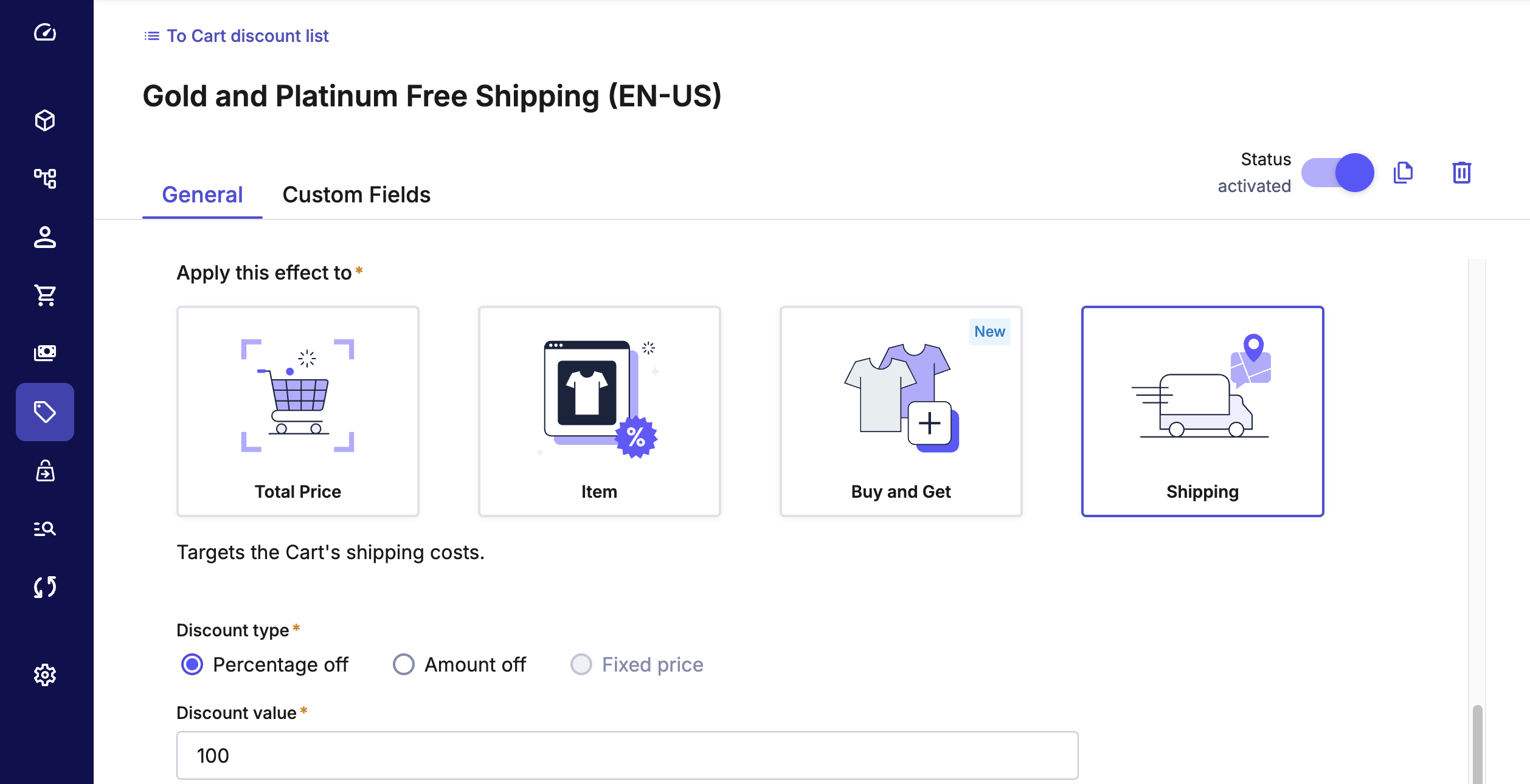This screenshot has height=784, width=1530.
Task: Select the Percentage off radio button
Action: (x=192, y=664)
